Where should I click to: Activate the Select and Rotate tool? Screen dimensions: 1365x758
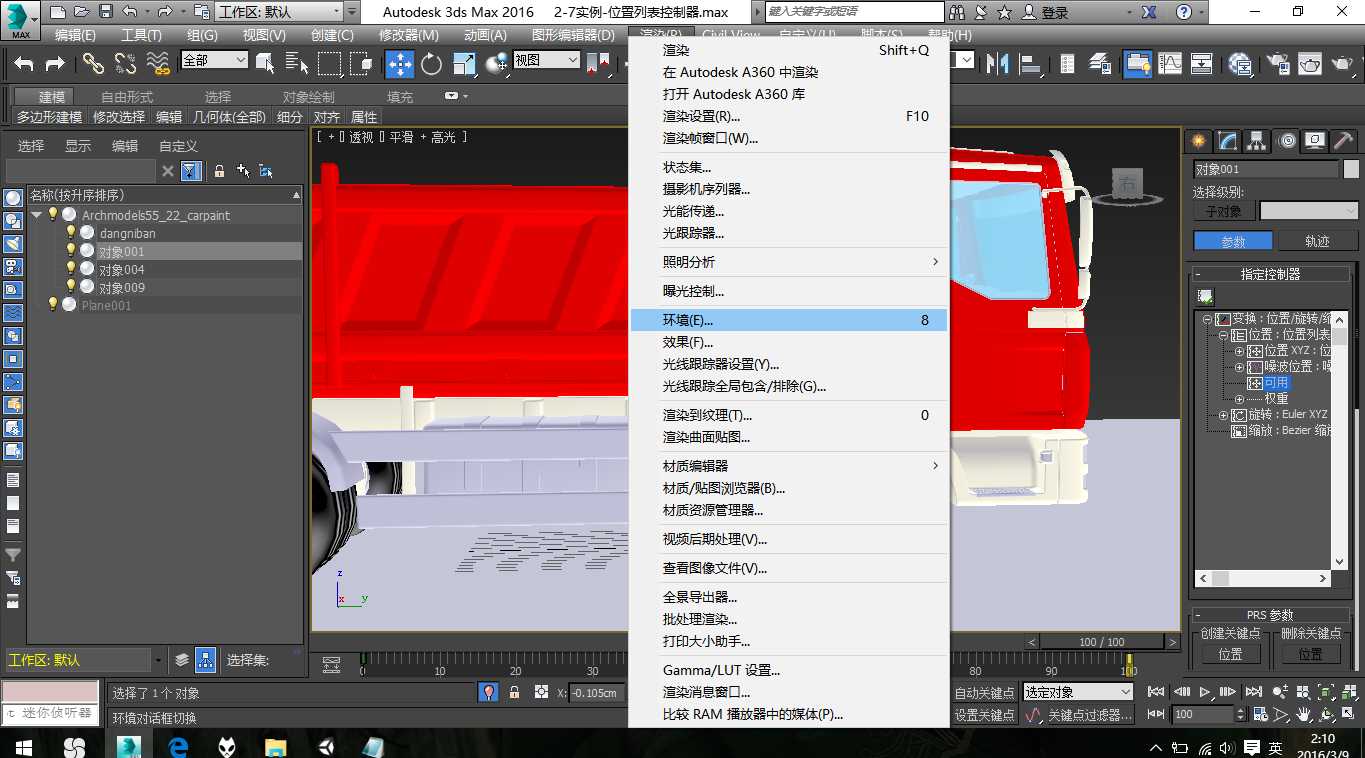coord(431,64)
